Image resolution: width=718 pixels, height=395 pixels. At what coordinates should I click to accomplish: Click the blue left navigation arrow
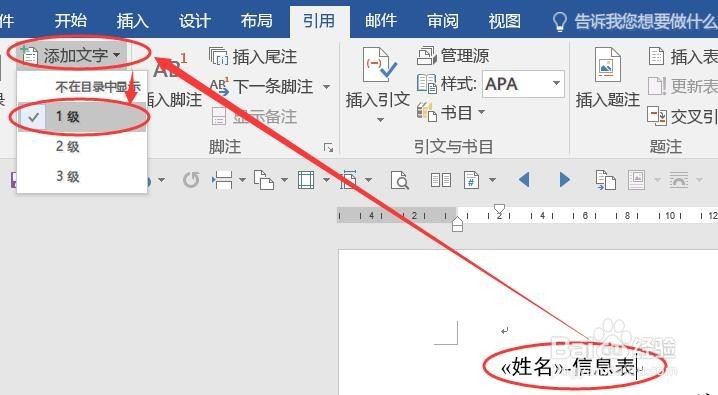click(524, 179)
